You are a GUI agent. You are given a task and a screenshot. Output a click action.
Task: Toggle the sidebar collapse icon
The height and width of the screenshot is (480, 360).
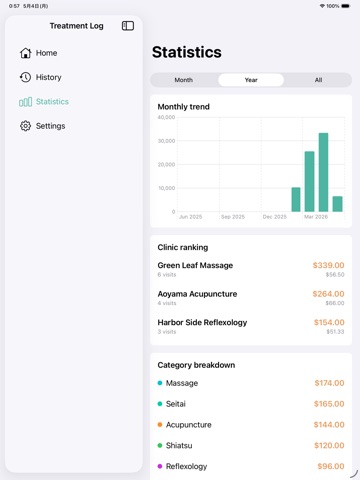[x=128, y=26]
